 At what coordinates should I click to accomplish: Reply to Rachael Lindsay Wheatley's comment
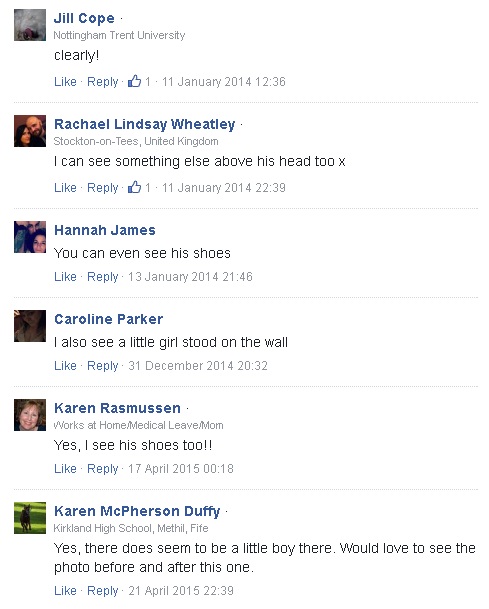103,188
